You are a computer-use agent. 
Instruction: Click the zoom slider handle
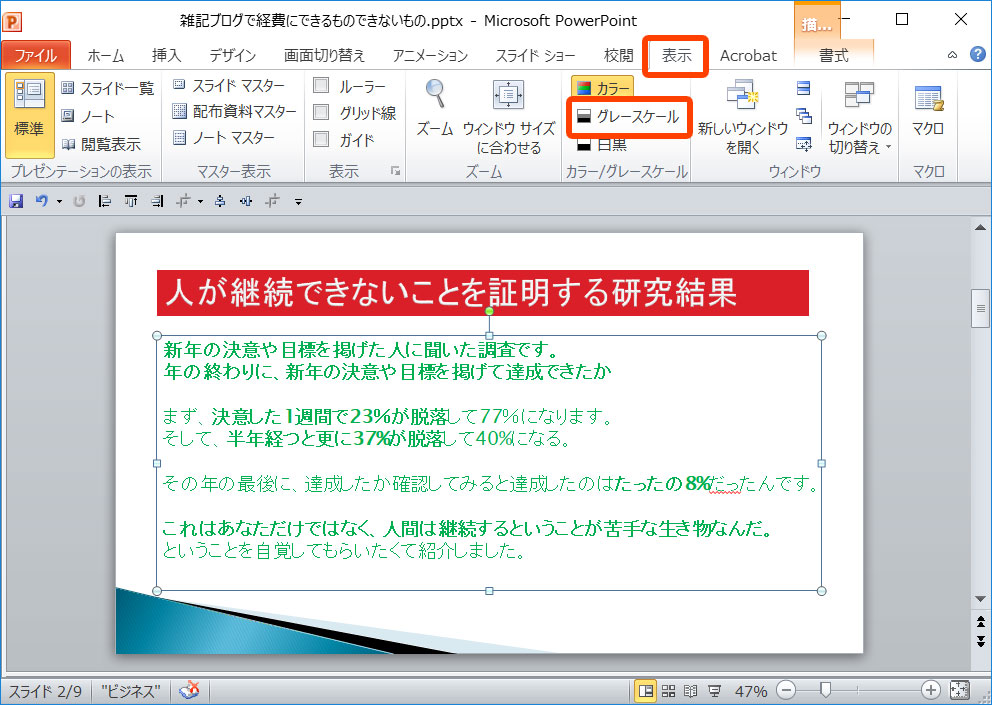pyautogui.click(x=825, y=691)
